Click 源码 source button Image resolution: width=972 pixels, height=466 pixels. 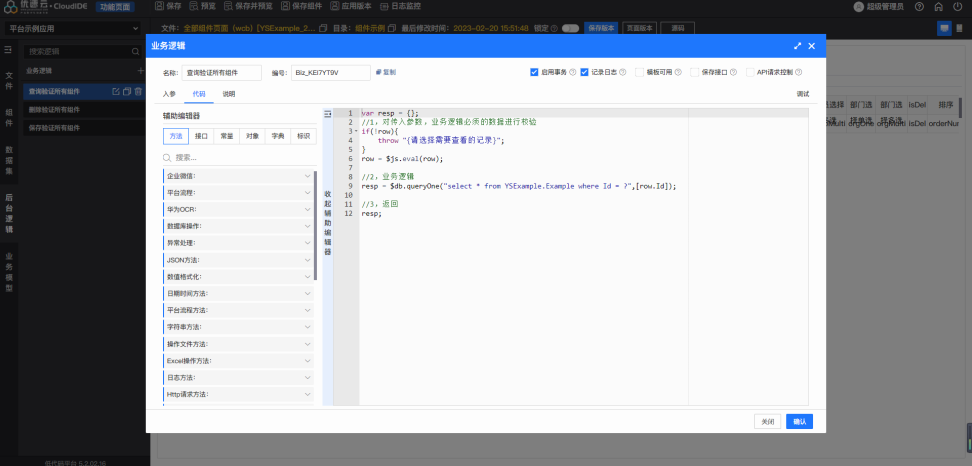pos(678,29)
